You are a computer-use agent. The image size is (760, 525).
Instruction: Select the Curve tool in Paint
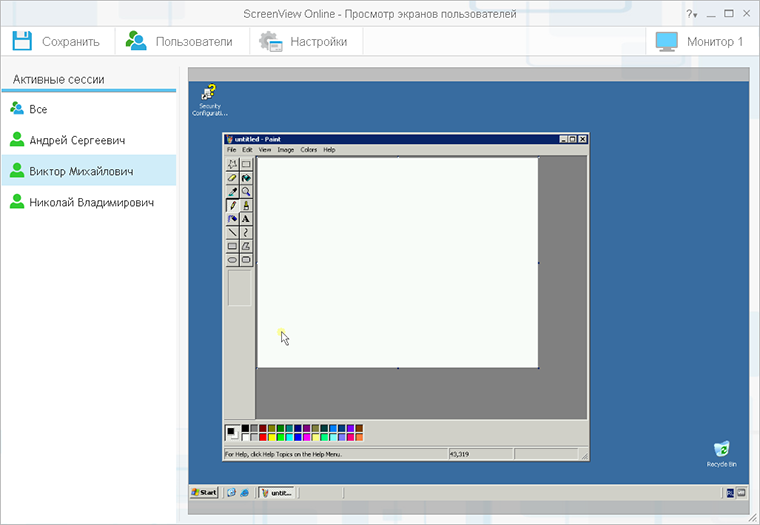246,232
